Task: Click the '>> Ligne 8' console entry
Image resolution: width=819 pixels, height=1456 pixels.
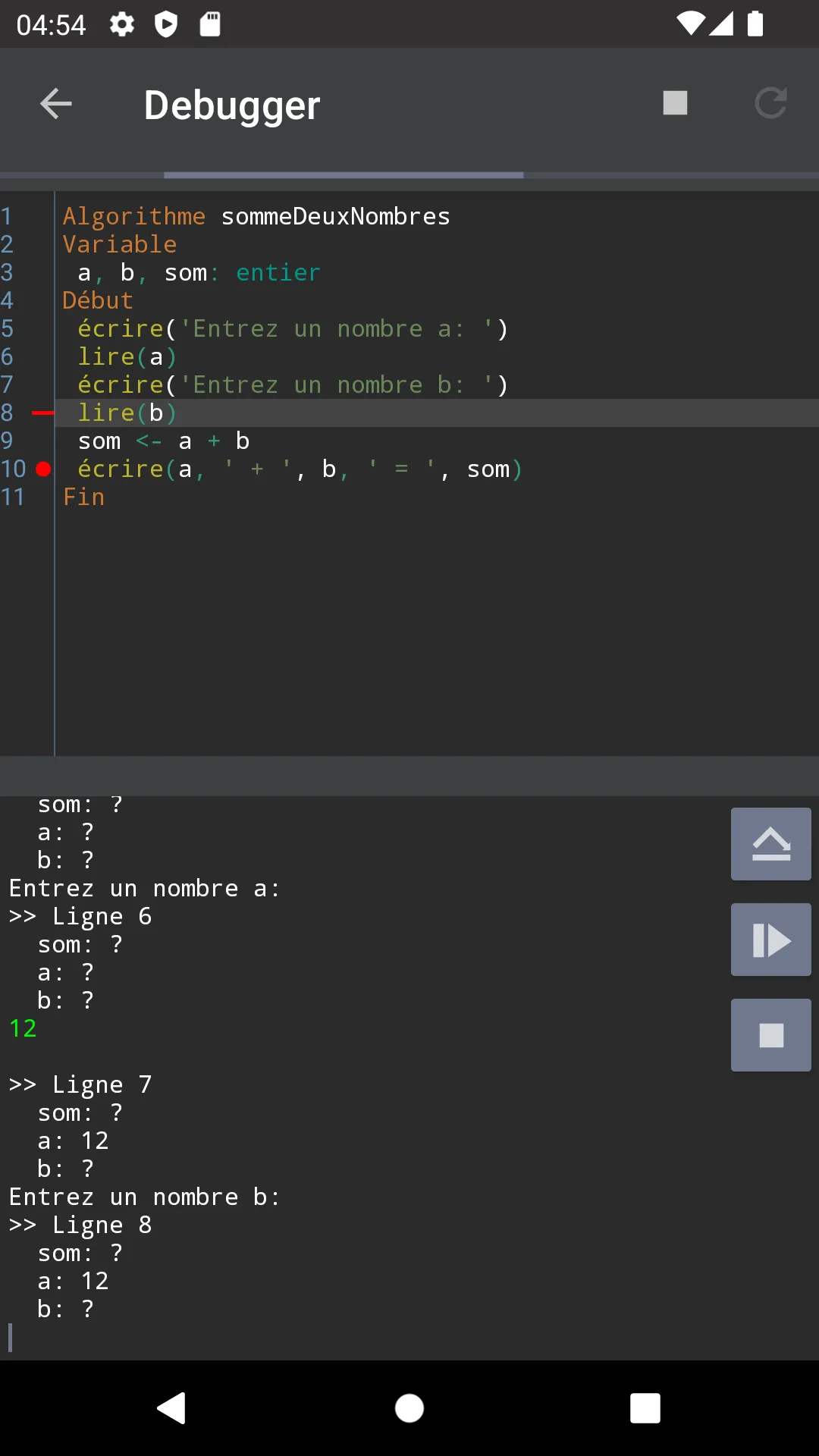Action: click(80, 1225)
